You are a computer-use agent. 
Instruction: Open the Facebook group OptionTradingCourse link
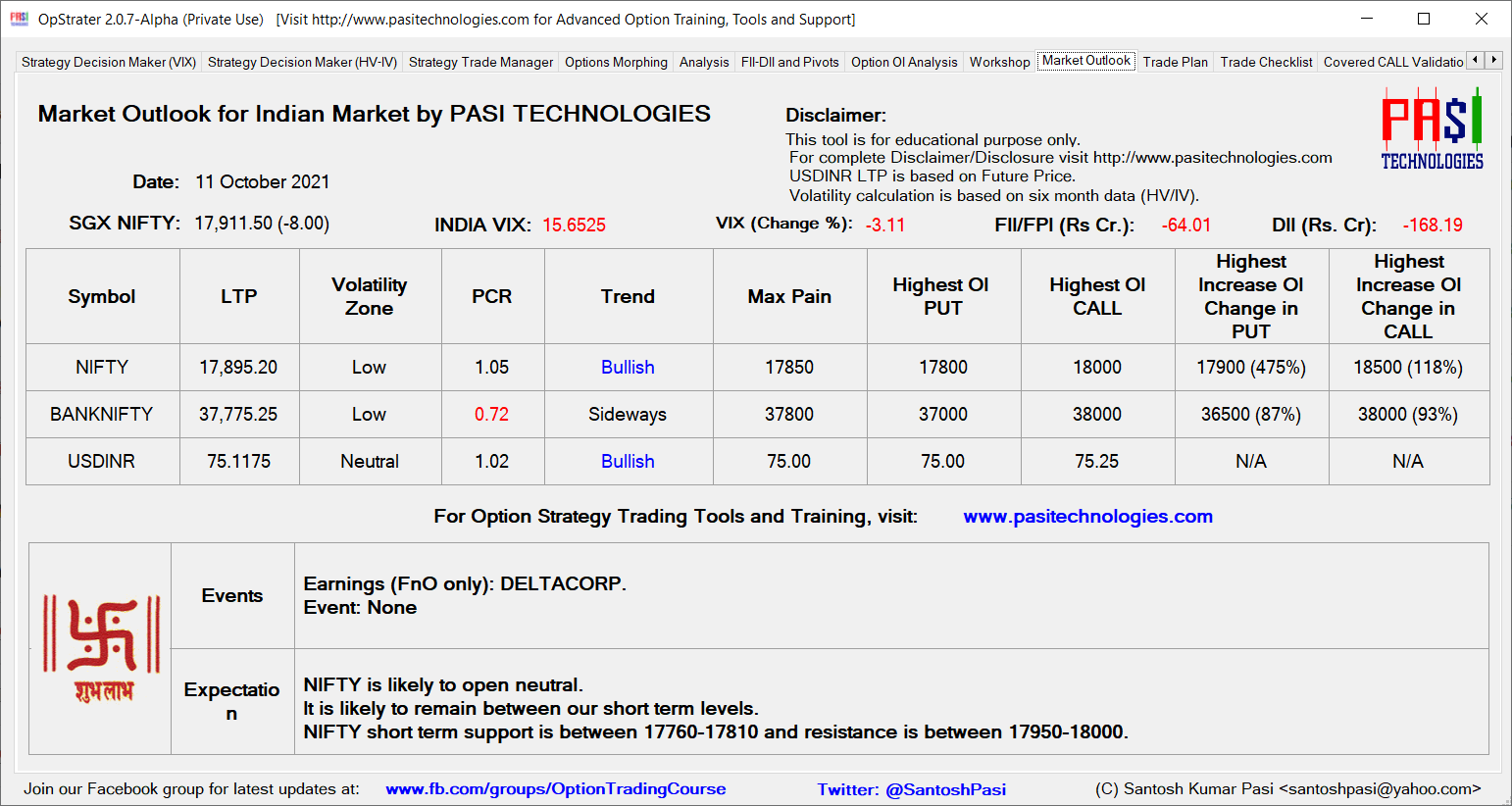[555, 788]
